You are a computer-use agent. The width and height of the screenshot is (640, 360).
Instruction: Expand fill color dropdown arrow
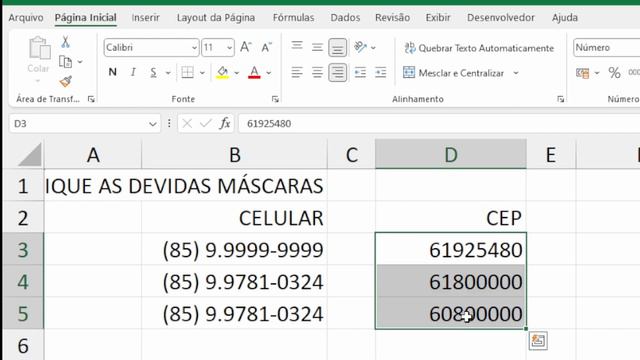tap(237, 73)
